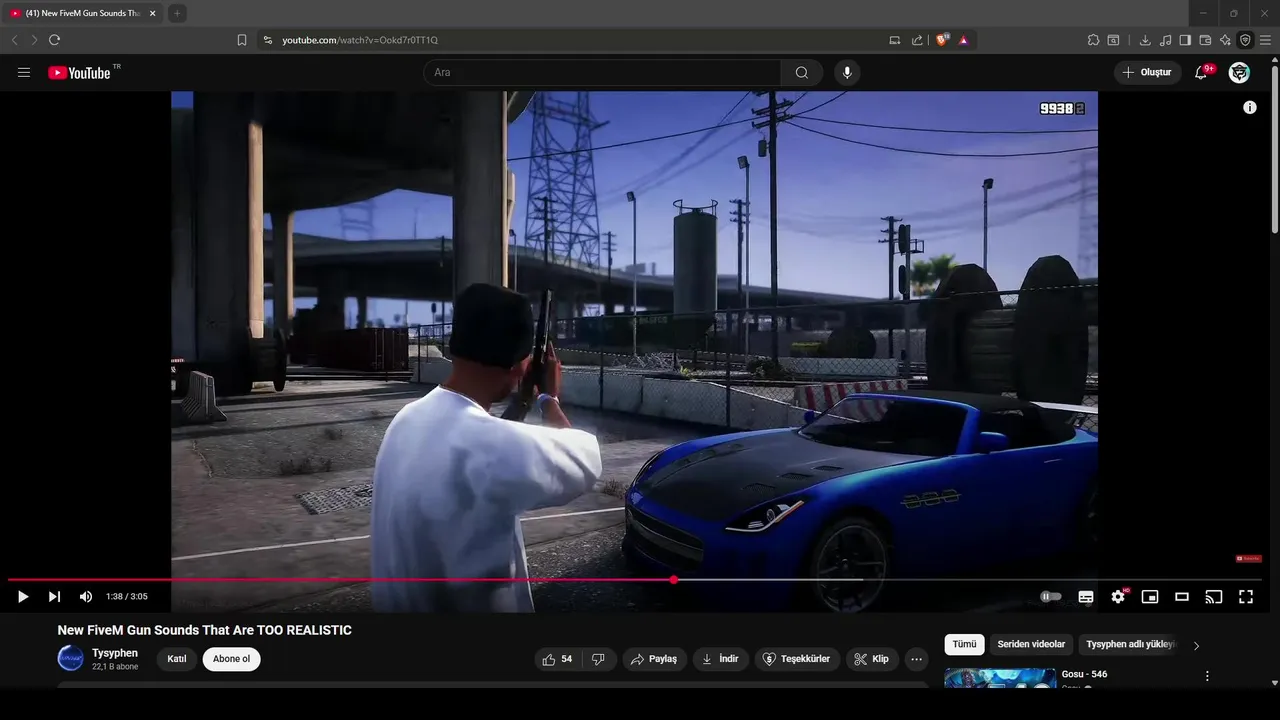Open Leo AI sparkle icon
The image size is (1280, 720).
coord(1225,40)
